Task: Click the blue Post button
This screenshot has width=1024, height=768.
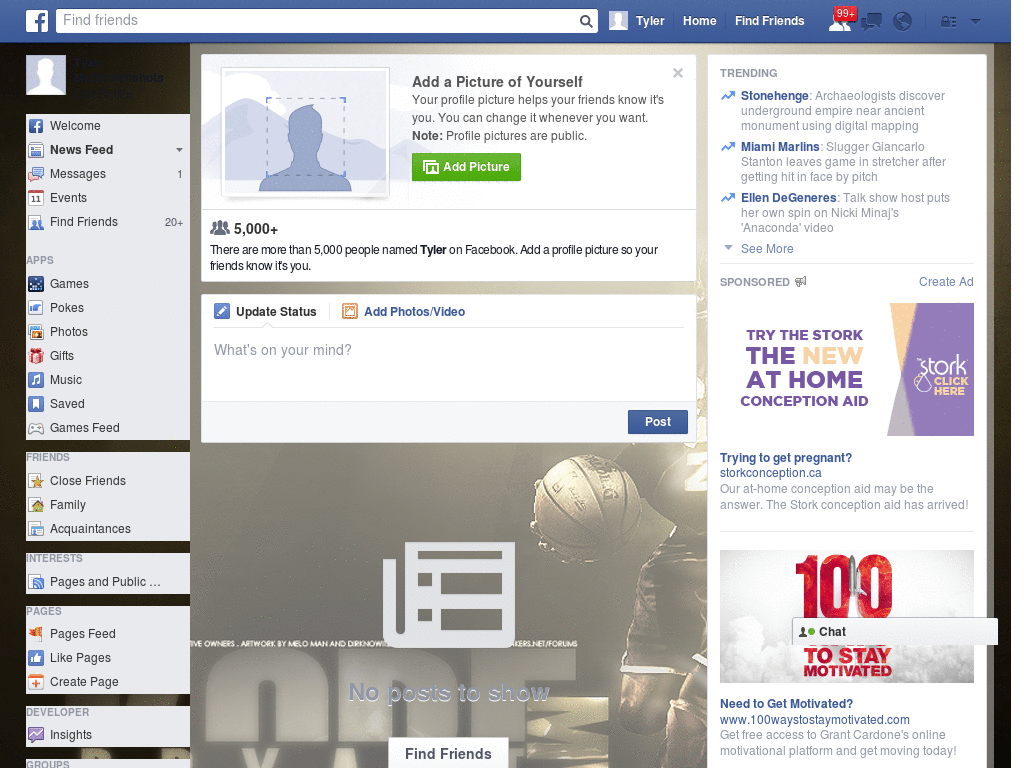Action: 658,422
